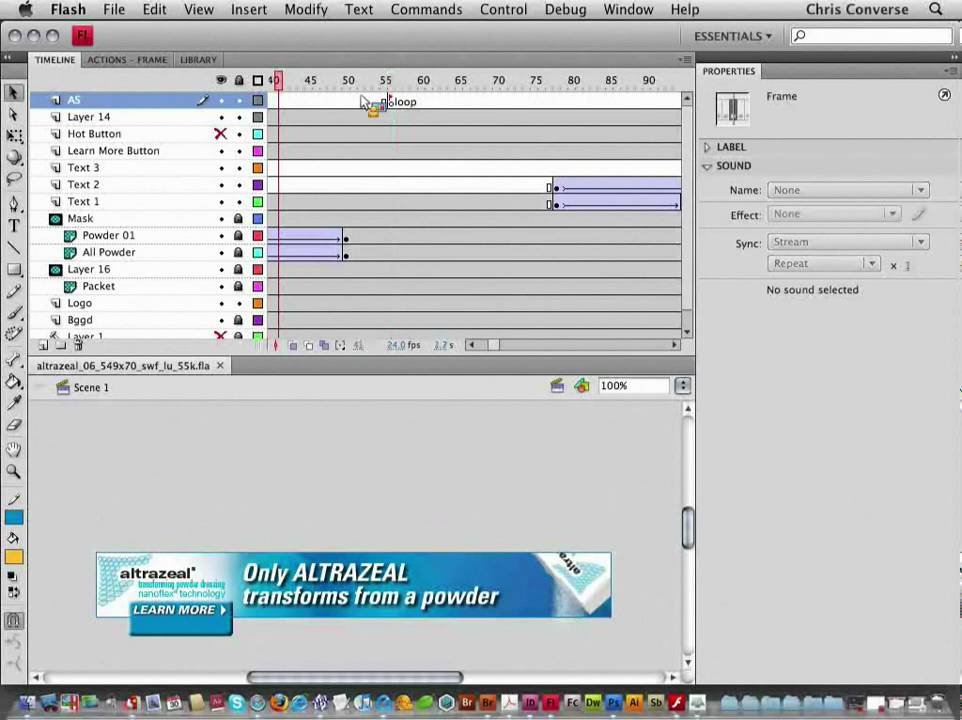Hide all layers via eye header icon
Screen dimensions: 962x720
click(x=221, y=80)
